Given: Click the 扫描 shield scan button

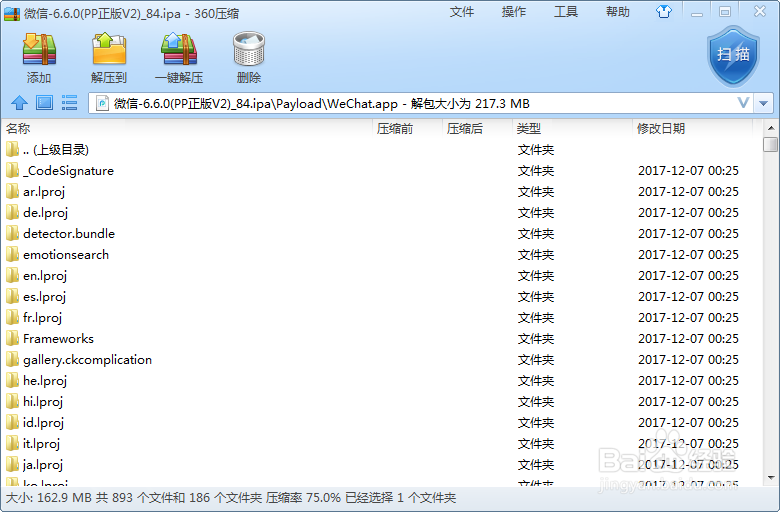Looking at the screenshot, I should [x=733, y=56].
